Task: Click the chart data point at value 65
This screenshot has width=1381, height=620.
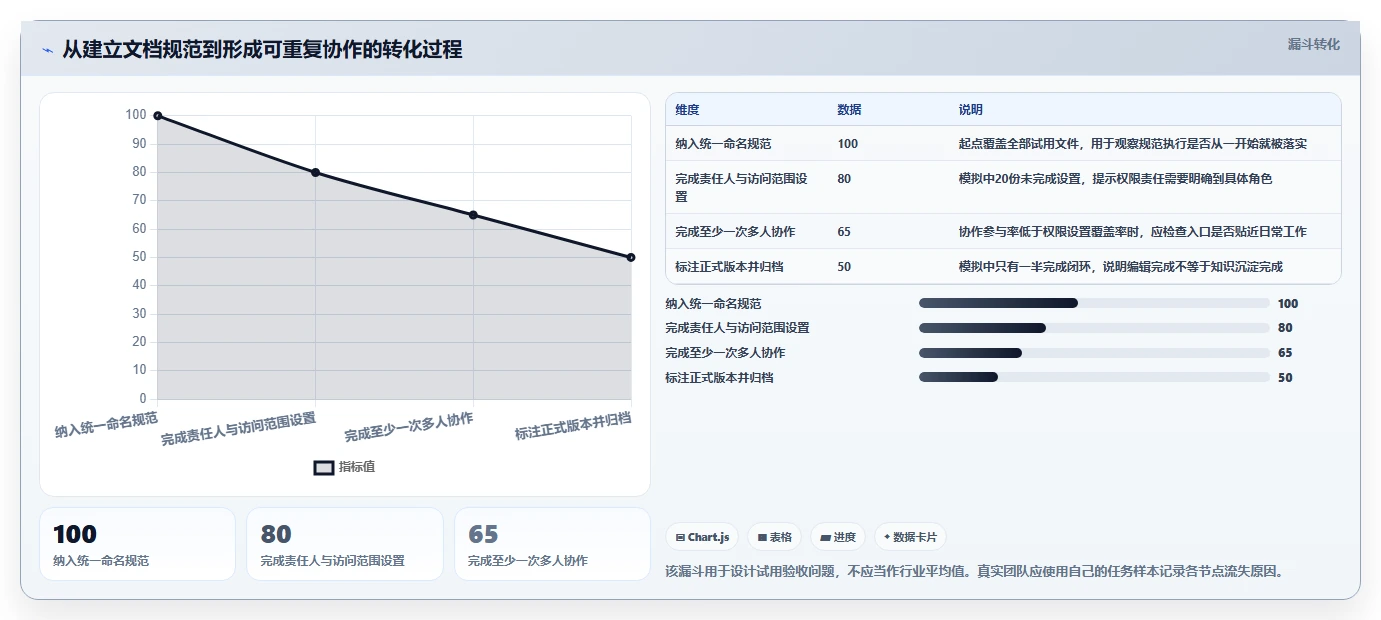Action: 473,215
